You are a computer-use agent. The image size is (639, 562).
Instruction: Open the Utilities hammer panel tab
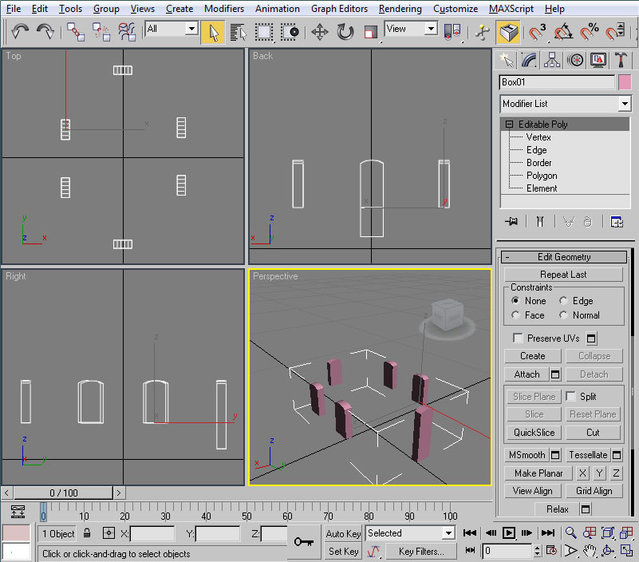pos(622,60)
